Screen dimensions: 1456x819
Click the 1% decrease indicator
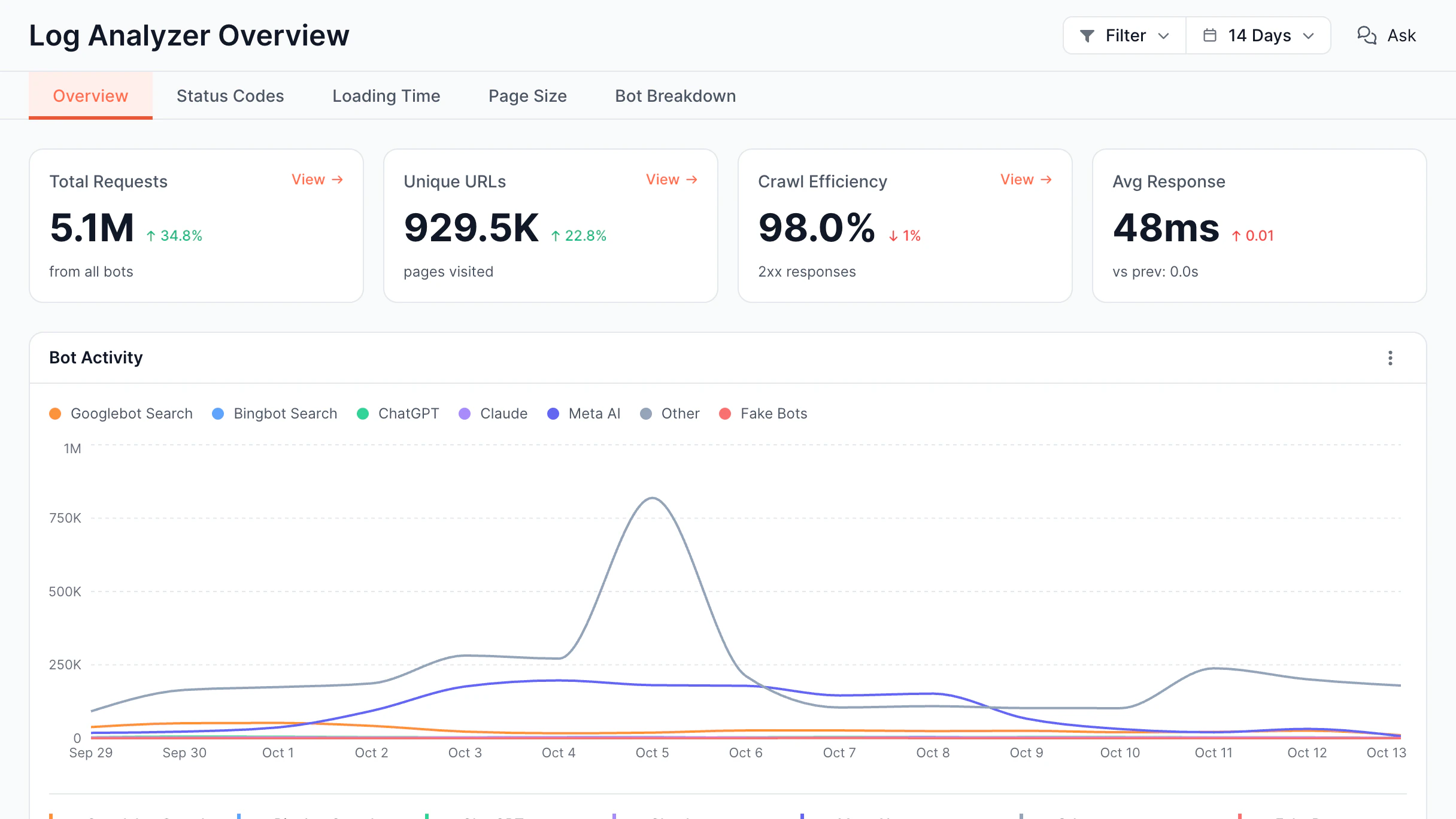905,236
